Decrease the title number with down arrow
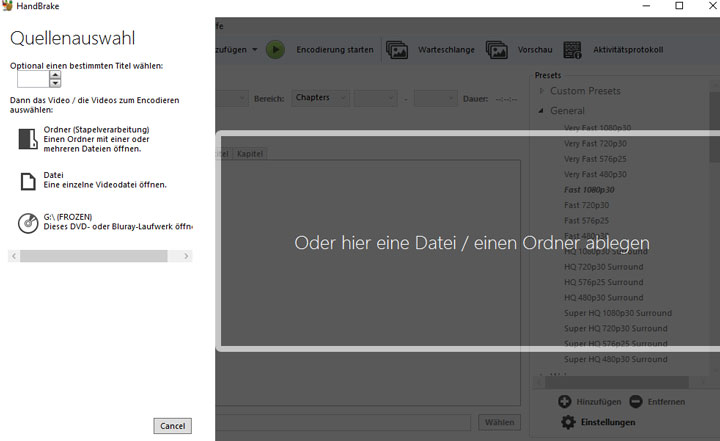The width and height of the screenshot is (720, 441). point(55,83)
